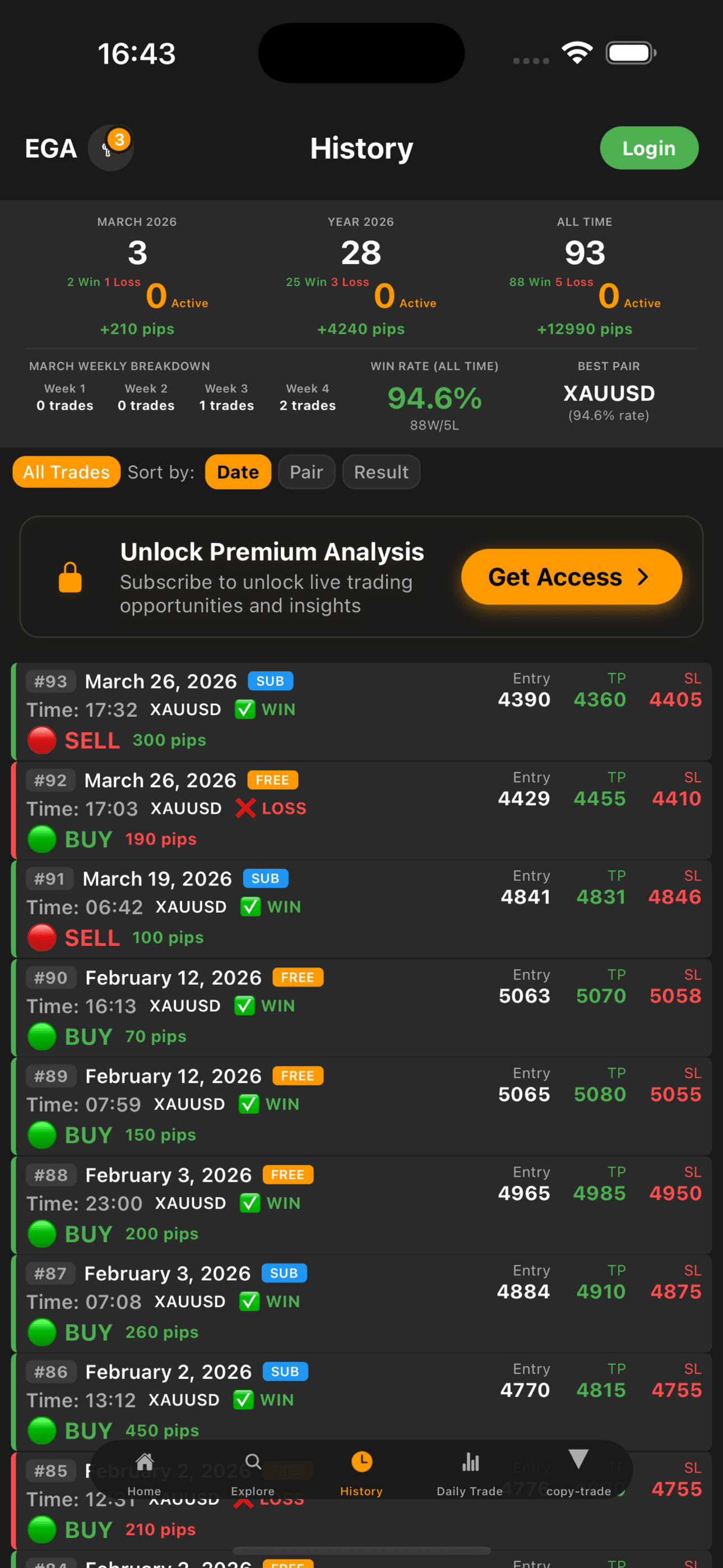
Task: Tap the notification icon with badge 3
Action: (x=111, y=148)
